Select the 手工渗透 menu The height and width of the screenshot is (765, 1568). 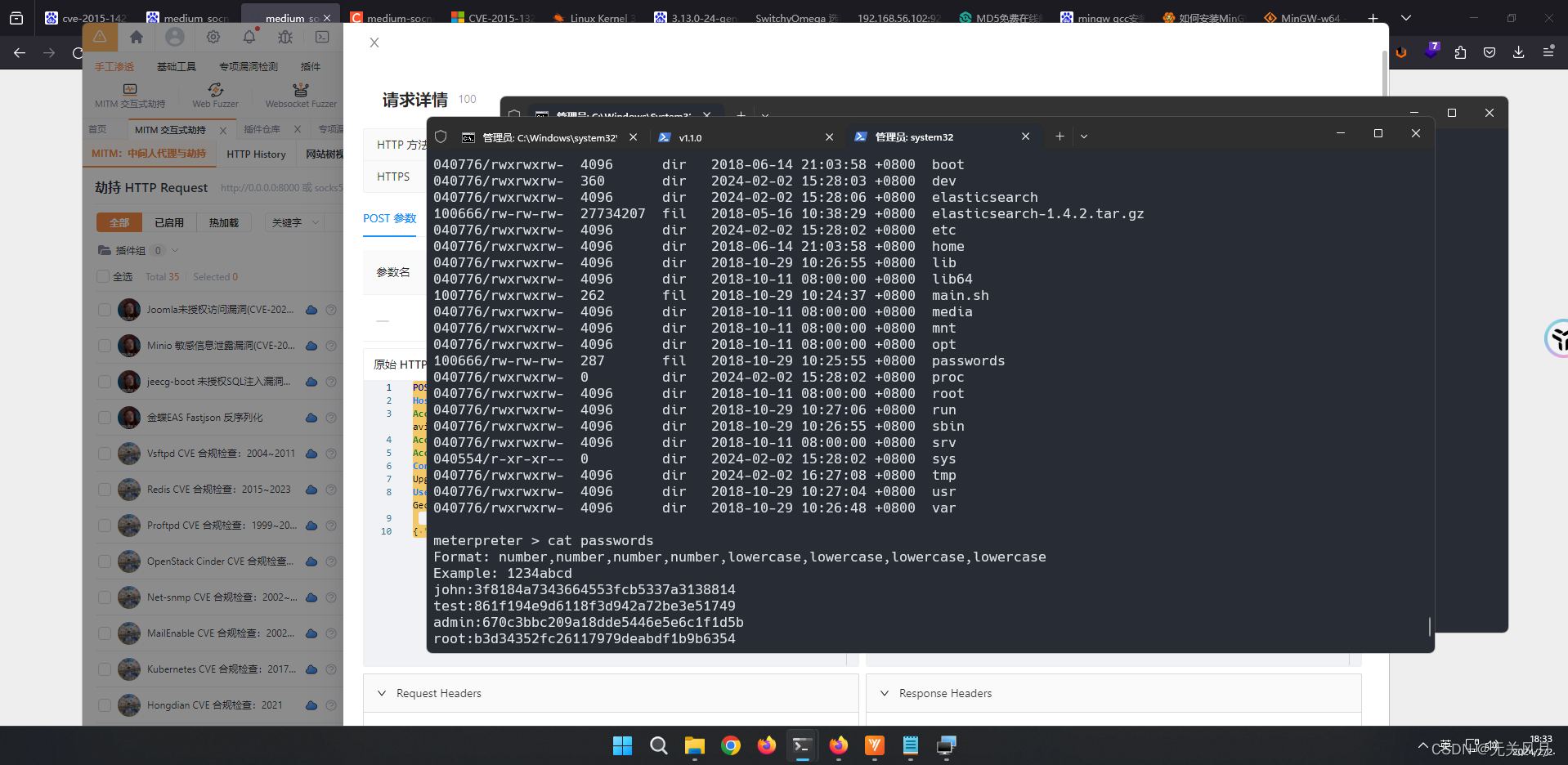(x=114, y=67)
